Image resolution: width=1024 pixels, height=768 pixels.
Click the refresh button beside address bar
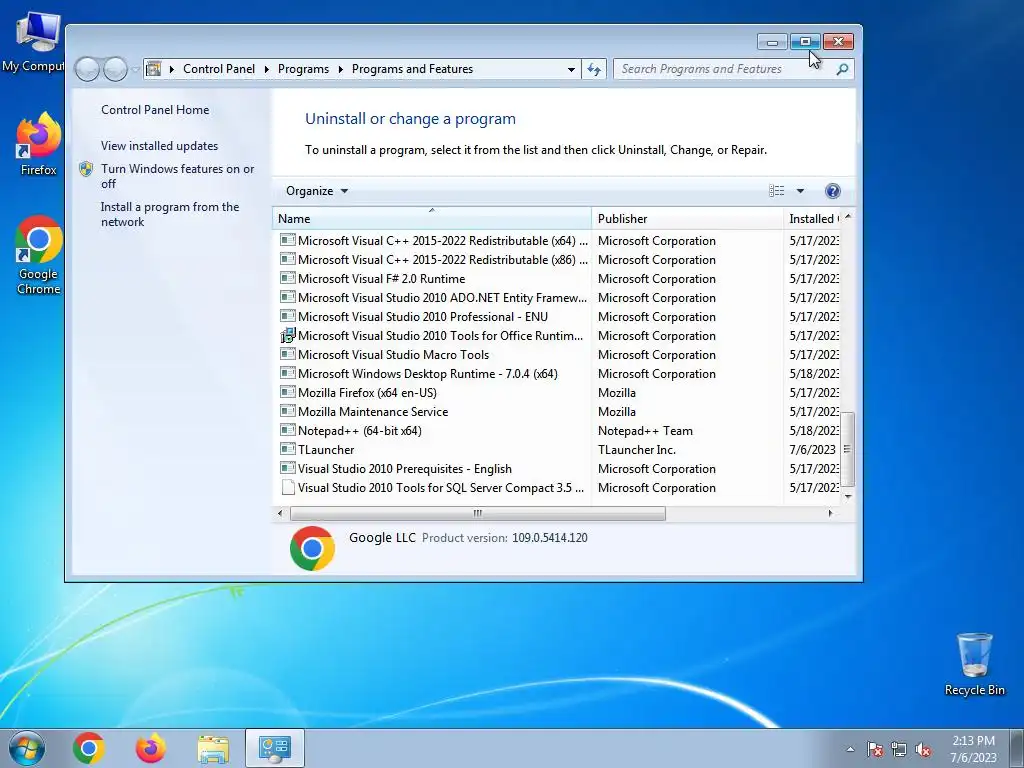point(594,69)
